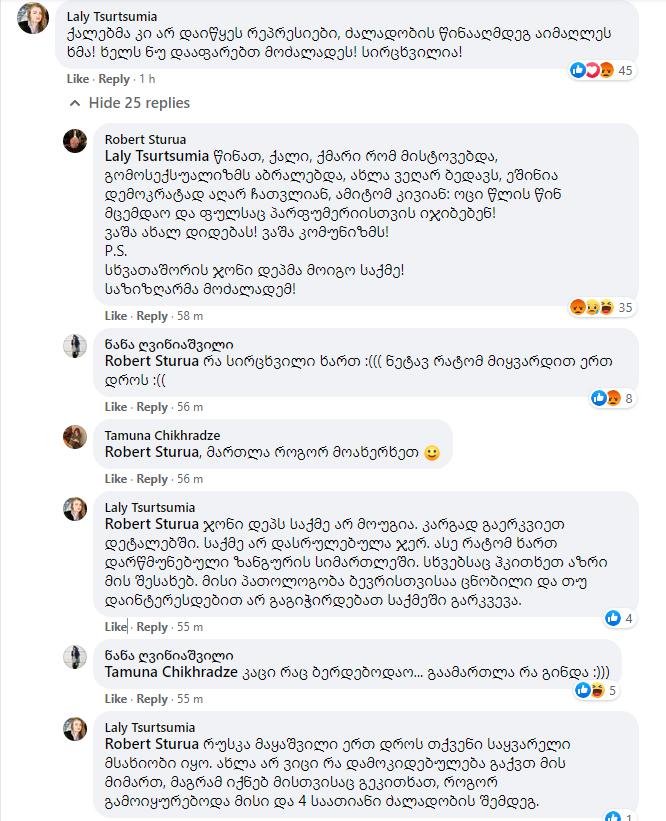Click Robert Sturua's profile avatar

coord(77,141)
